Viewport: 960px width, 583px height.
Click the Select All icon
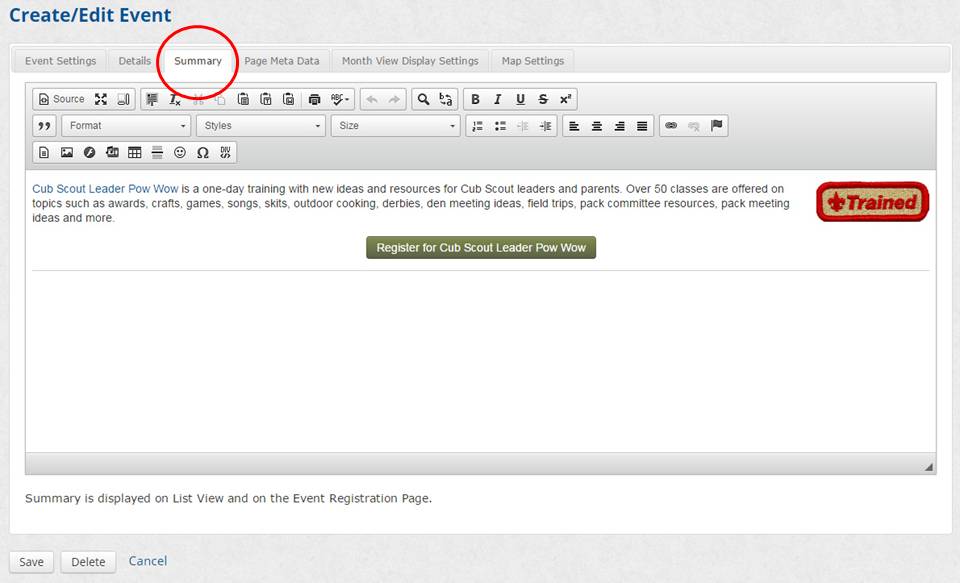[x=152, y=99]
